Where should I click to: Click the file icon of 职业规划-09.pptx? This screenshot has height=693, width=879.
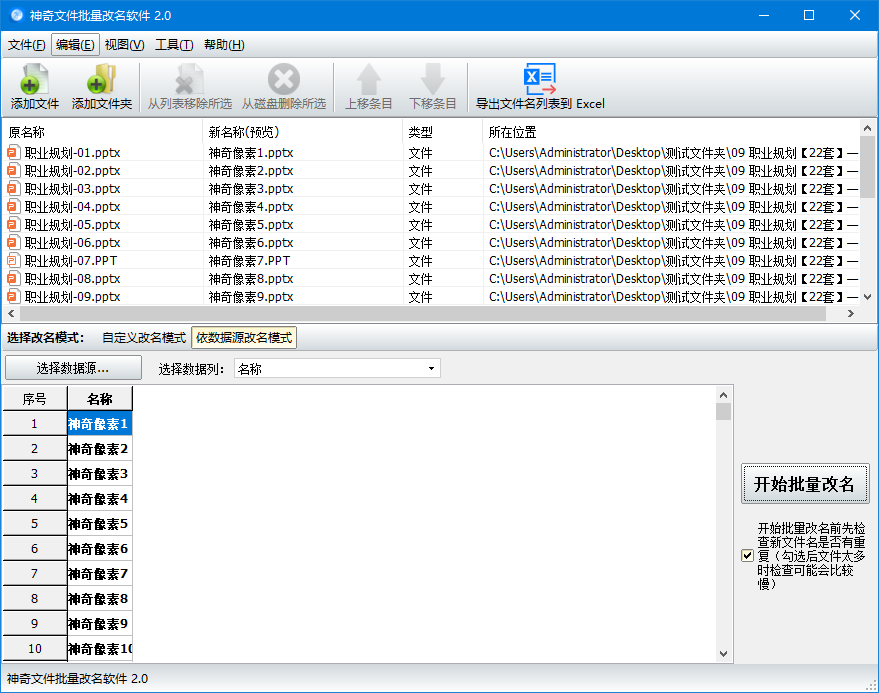point(13,296)
